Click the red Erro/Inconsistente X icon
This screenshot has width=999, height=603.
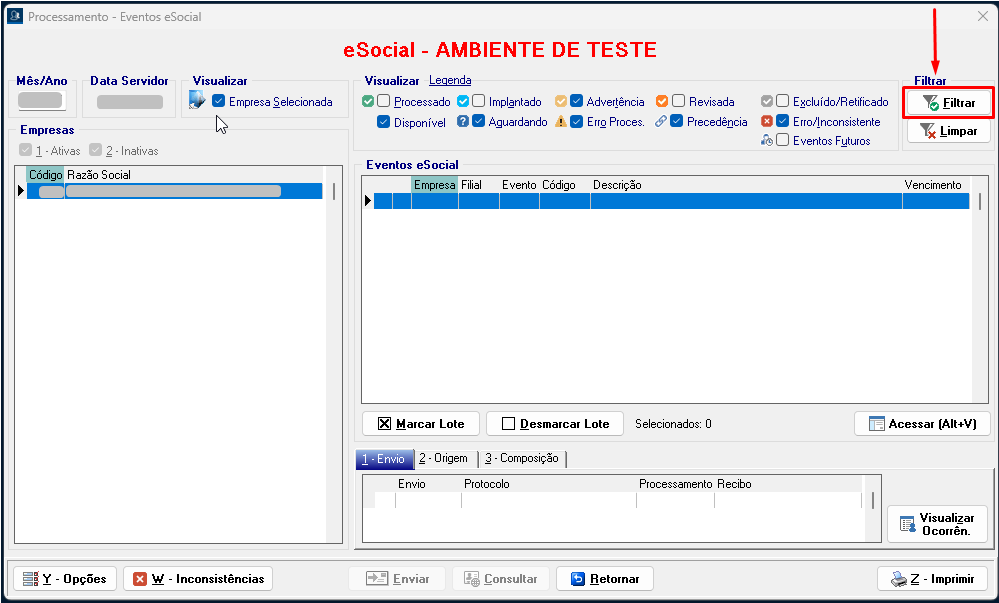pos(767,122)
